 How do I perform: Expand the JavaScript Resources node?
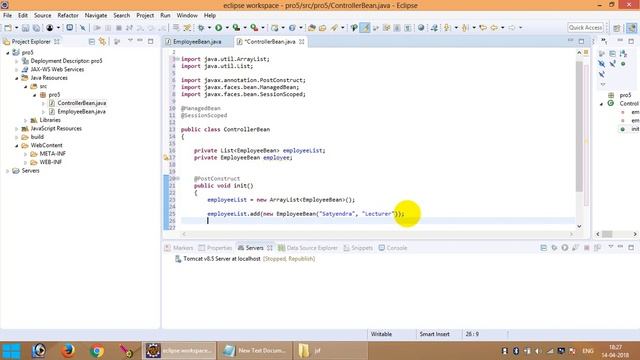(x=17, y=129)
